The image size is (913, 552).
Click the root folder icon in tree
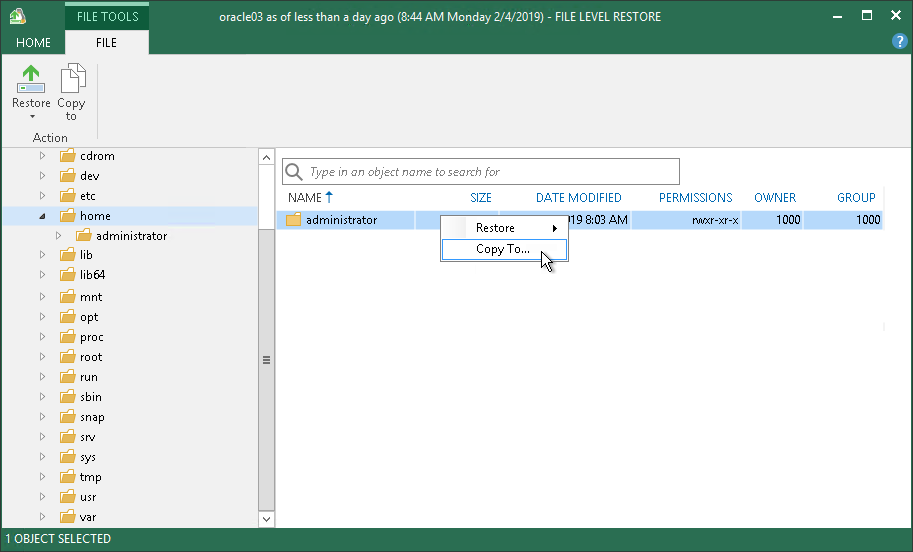(68, 357)
